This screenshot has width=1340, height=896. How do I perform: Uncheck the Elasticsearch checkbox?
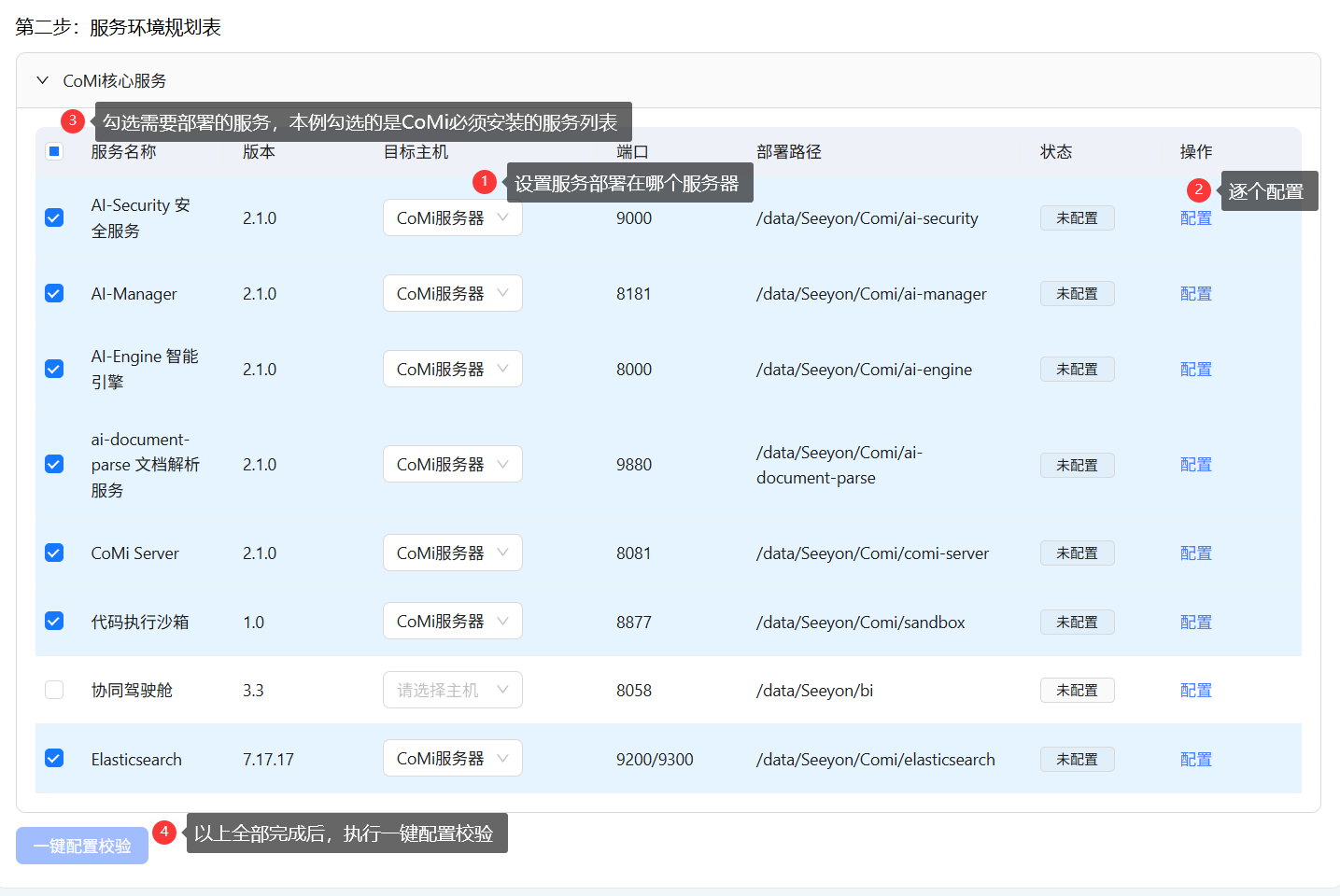pyautogui.click(x=54, y=758)
